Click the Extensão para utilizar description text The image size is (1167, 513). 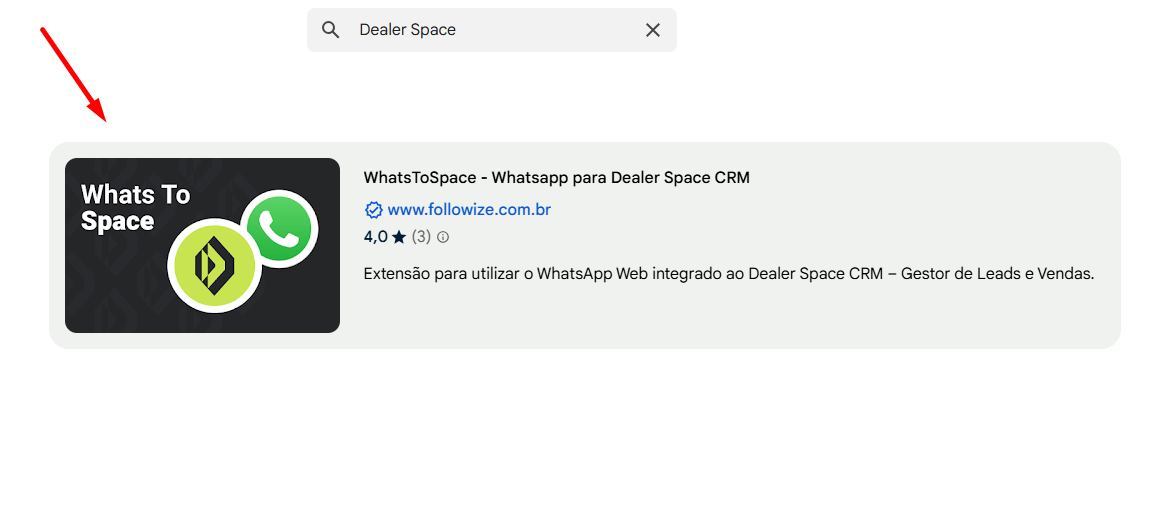(729, 273)
